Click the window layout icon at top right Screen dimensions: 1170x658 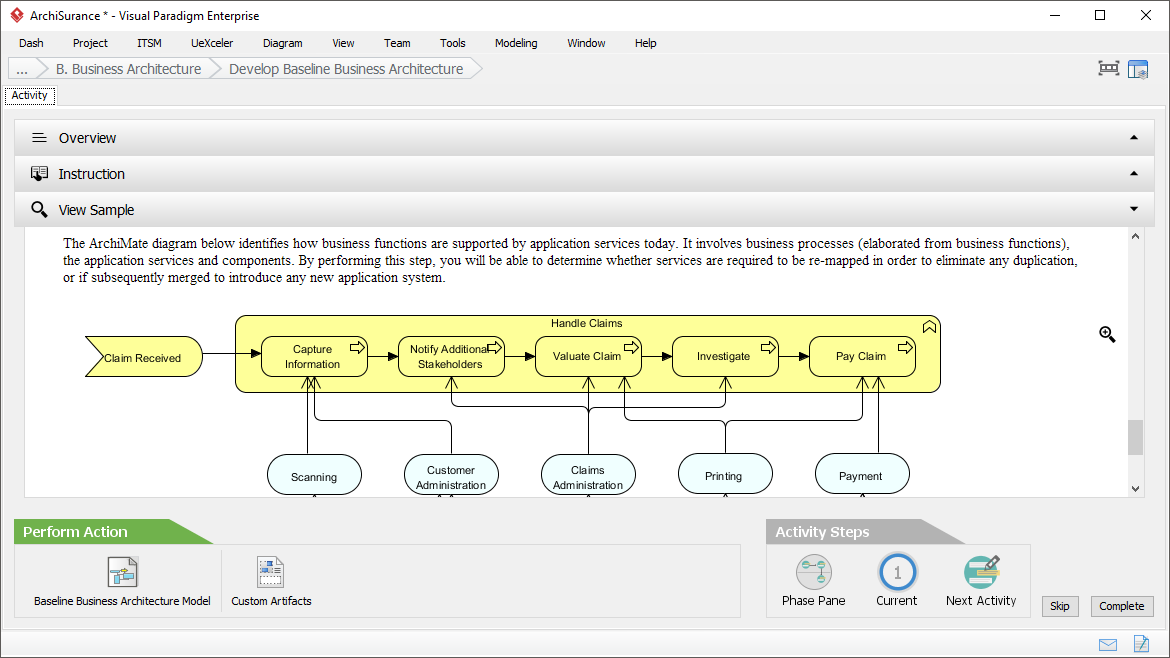click(1138, 68)
